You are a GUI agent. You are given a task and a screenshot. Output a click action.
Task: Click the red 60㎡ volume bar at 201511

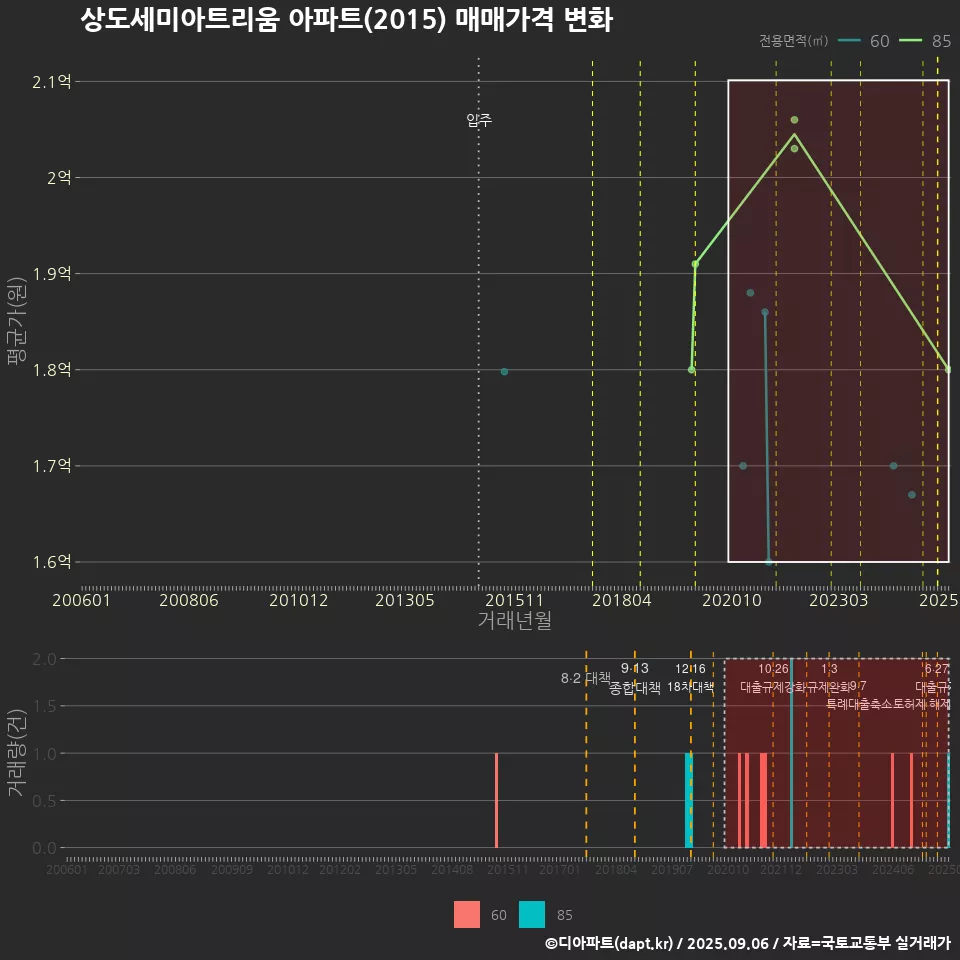497,800
